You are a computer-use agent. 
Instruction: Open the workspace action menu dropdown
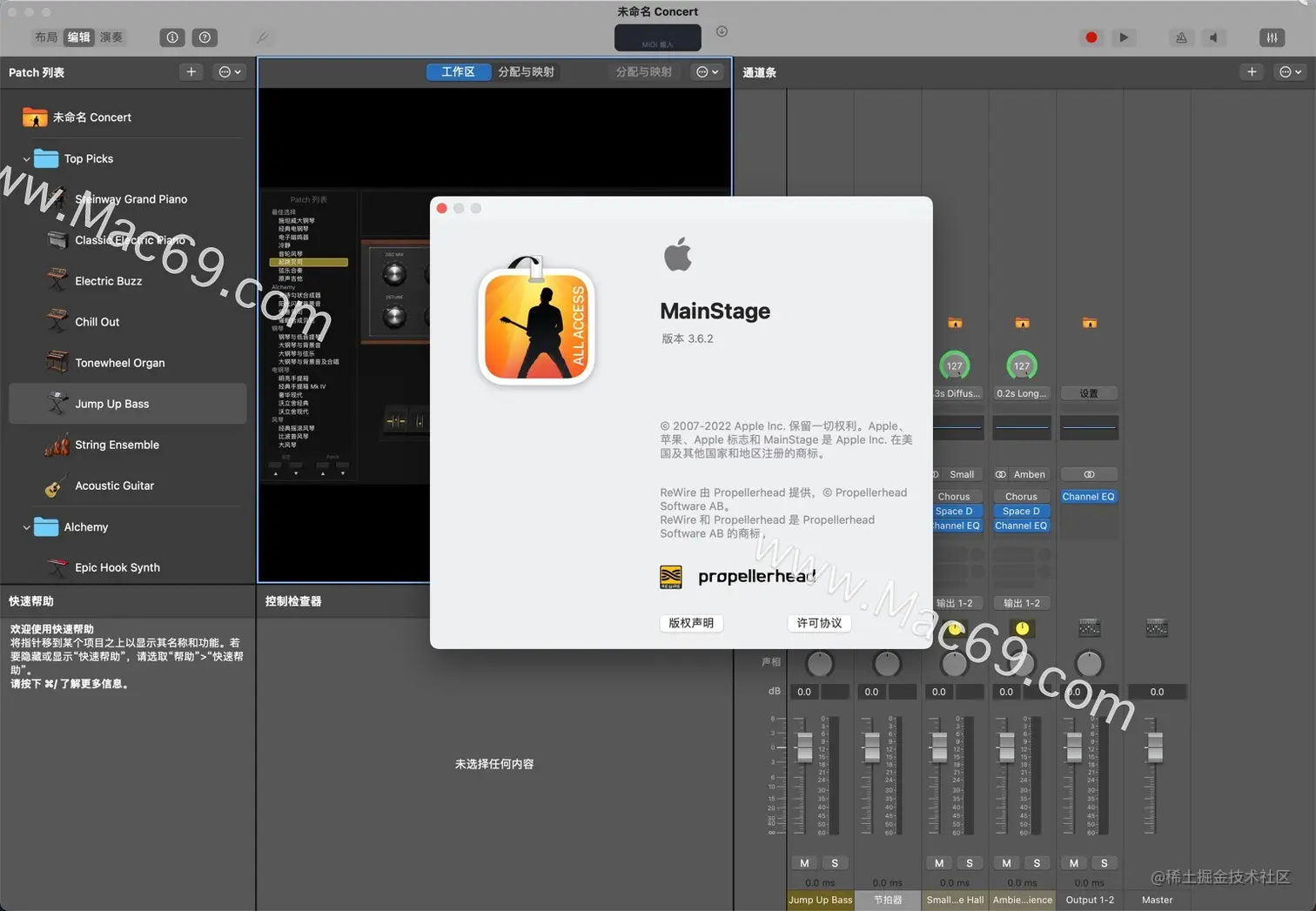click(x=708, y=72)
